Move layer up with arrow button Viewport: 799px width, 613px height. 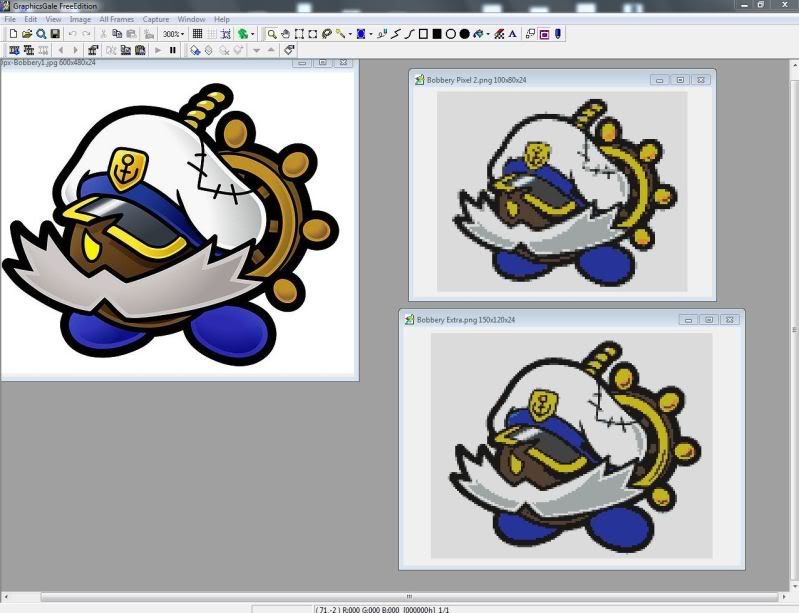(271, 50)
